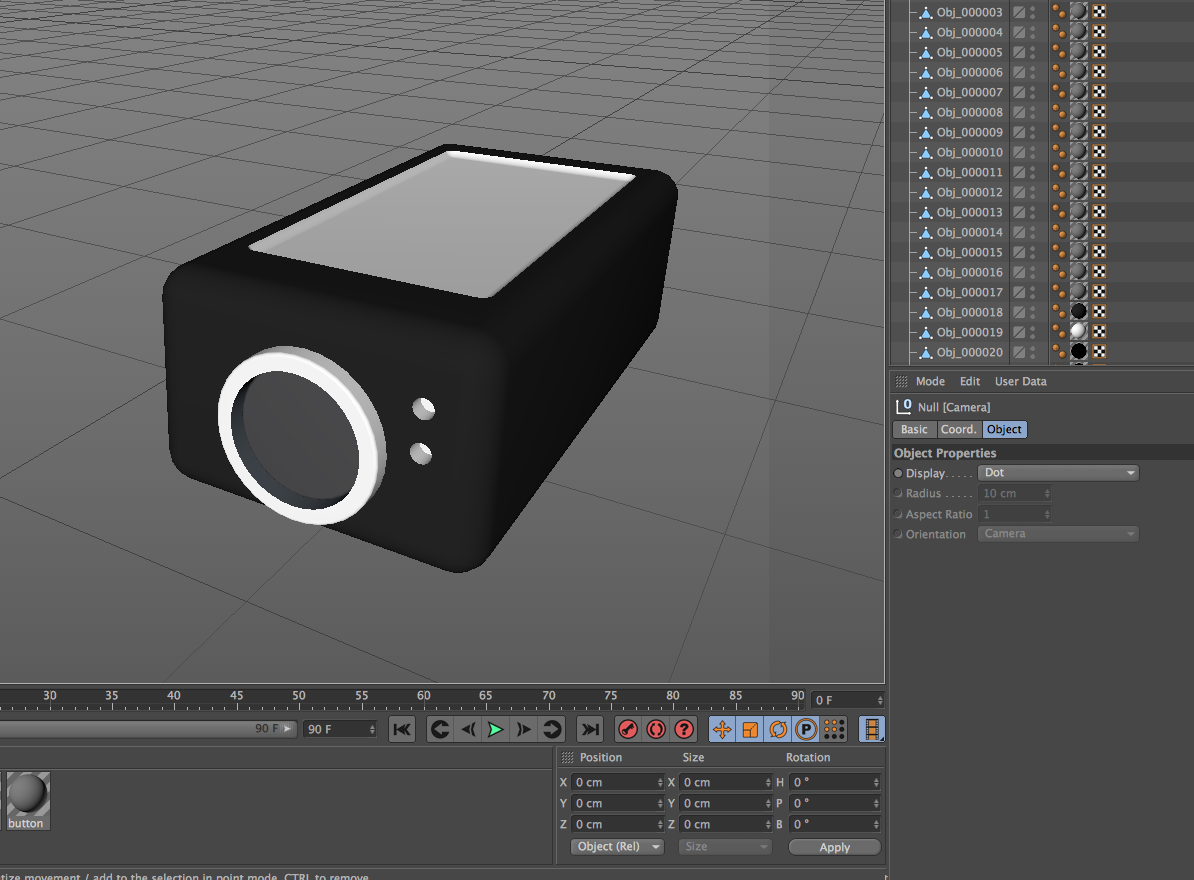Click the white material tag on Obj_000019

(x=1078, y=332)
